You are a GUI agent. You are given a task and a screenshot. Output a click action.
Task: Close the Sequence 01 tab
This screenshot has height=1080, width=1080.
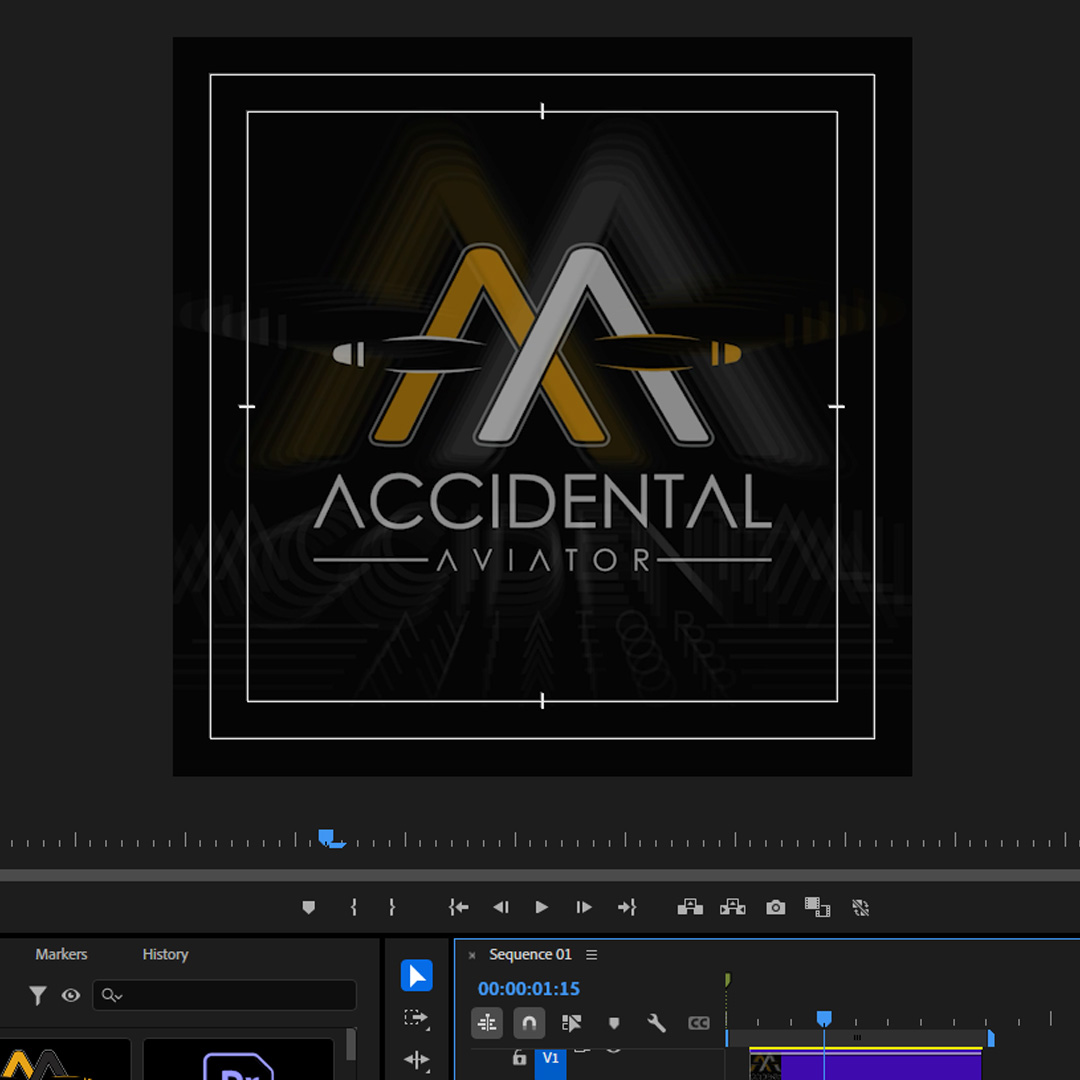tap(472, 955)
